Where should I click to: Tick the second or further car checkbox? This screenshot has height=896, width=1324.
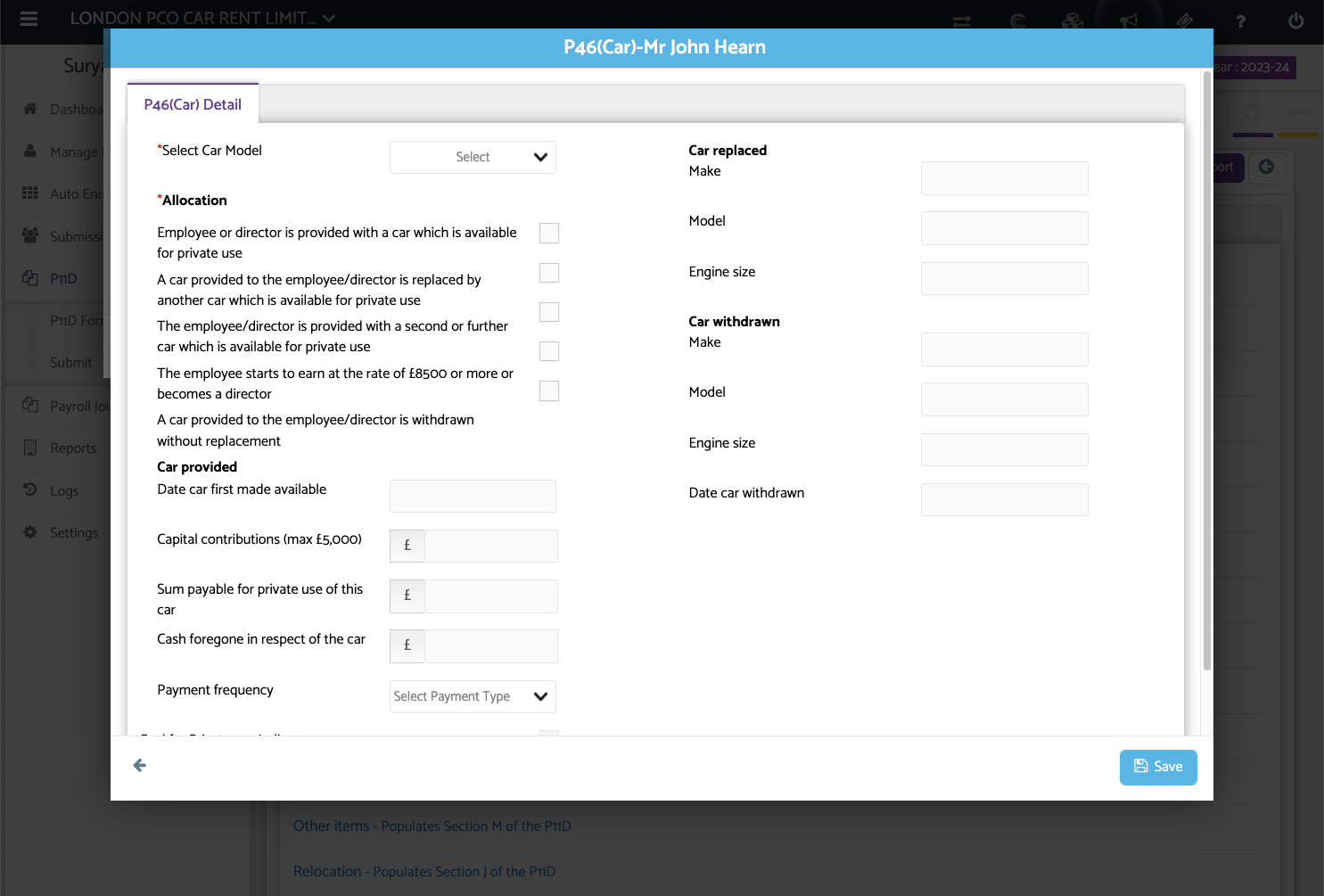click(549, 312)
